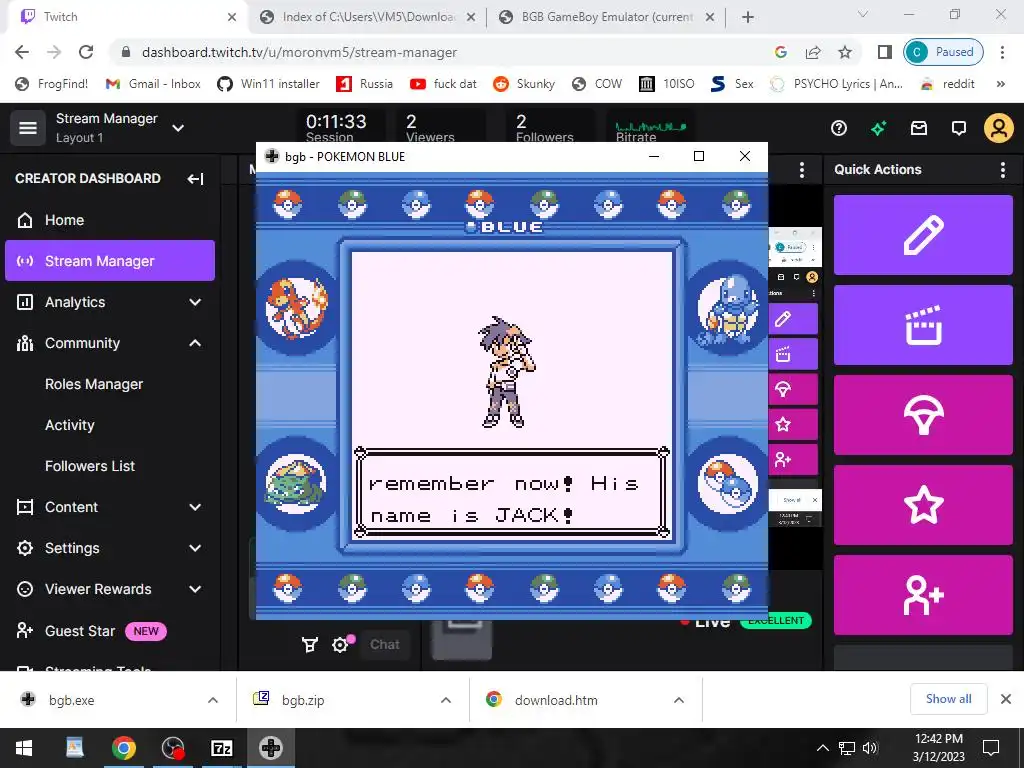Close the downloads bar
Image resolution: width=1024 pixels, height=768 pixels.
[1006, 699]
